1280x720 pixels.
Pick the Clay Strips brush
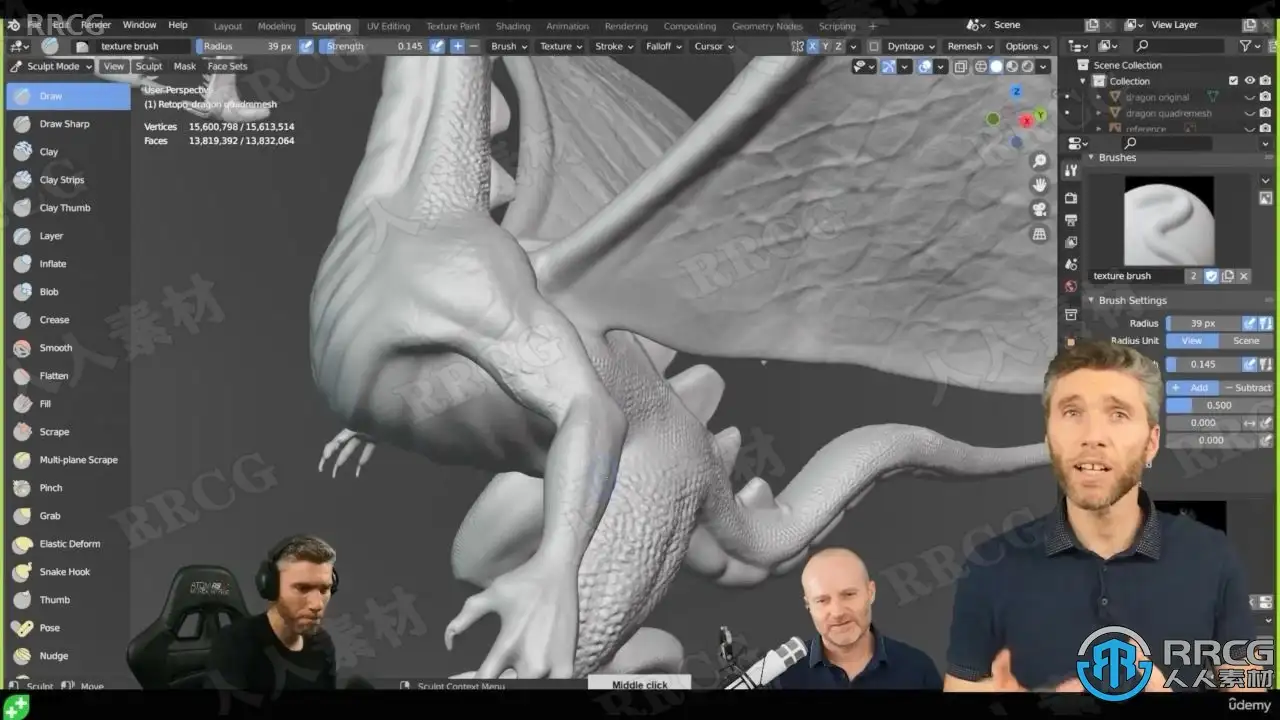[68, 180]
